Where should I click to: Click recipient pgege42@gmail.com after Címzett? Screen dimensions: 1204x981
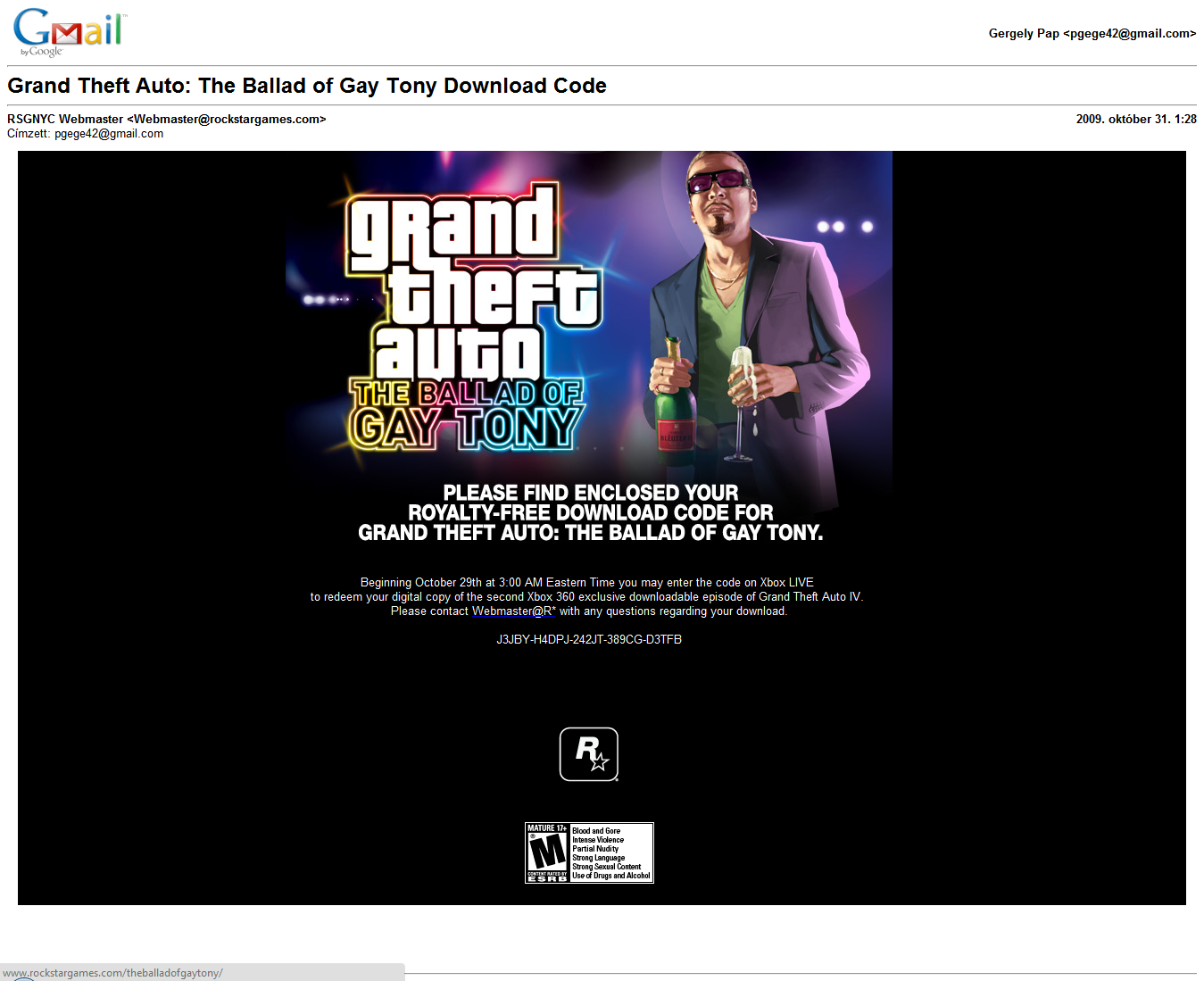click(x=109, y=134)
